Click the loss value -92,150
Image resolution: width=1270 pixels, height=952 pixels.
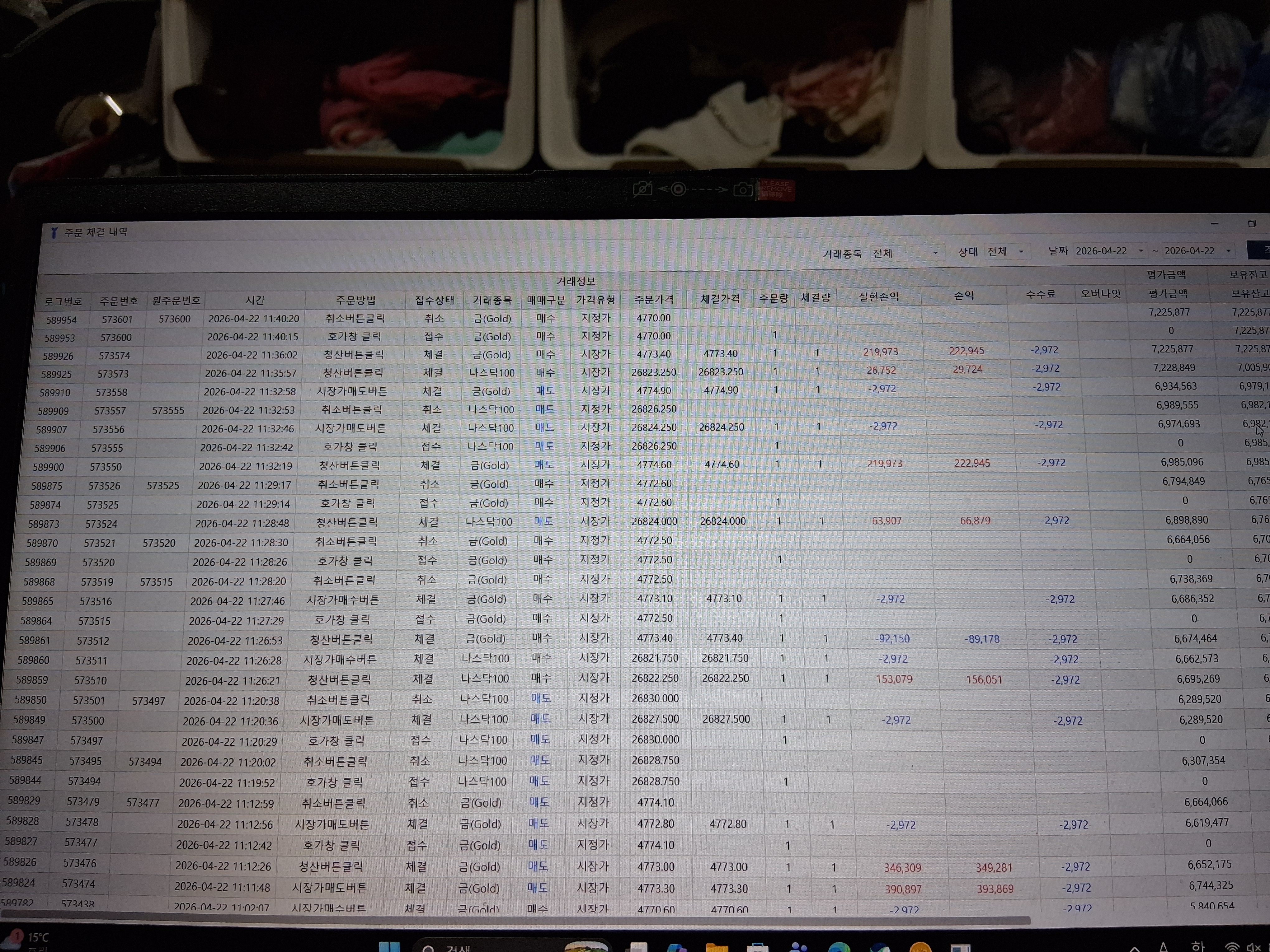point(892,639)
